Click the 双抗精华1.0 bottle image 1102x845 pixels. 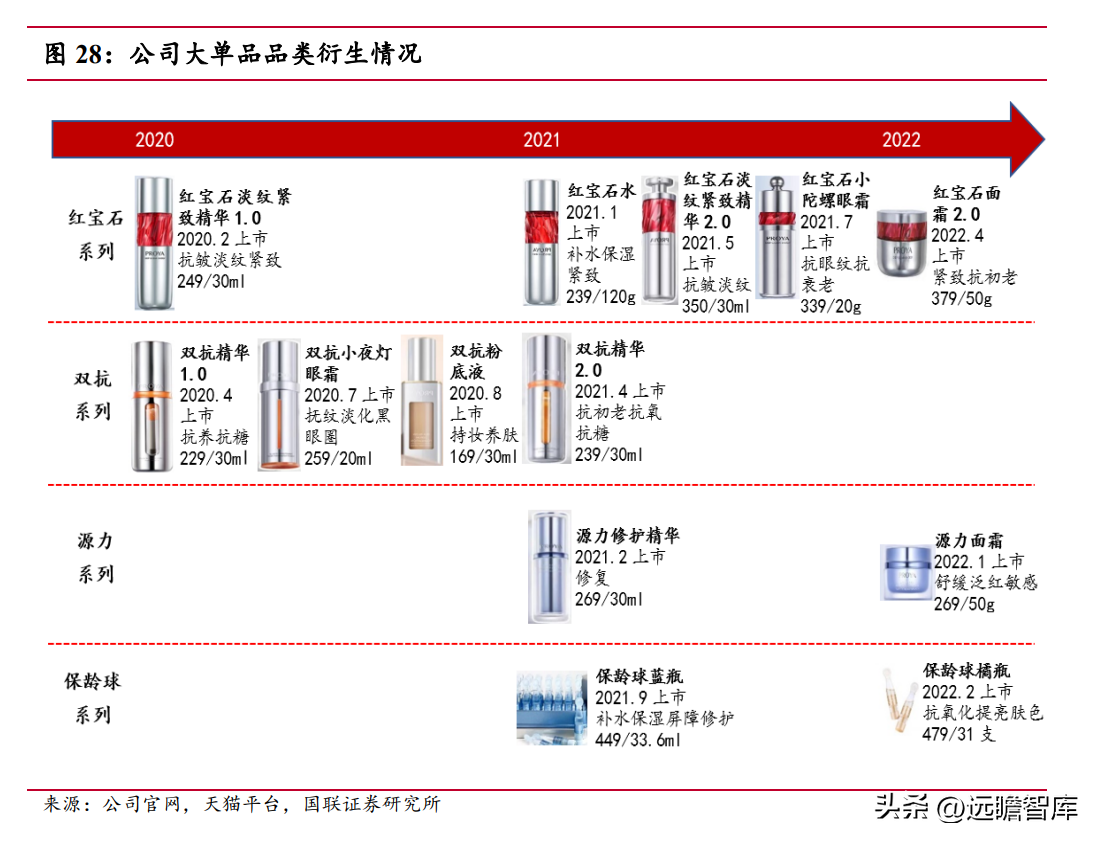[x=152, y=406]
